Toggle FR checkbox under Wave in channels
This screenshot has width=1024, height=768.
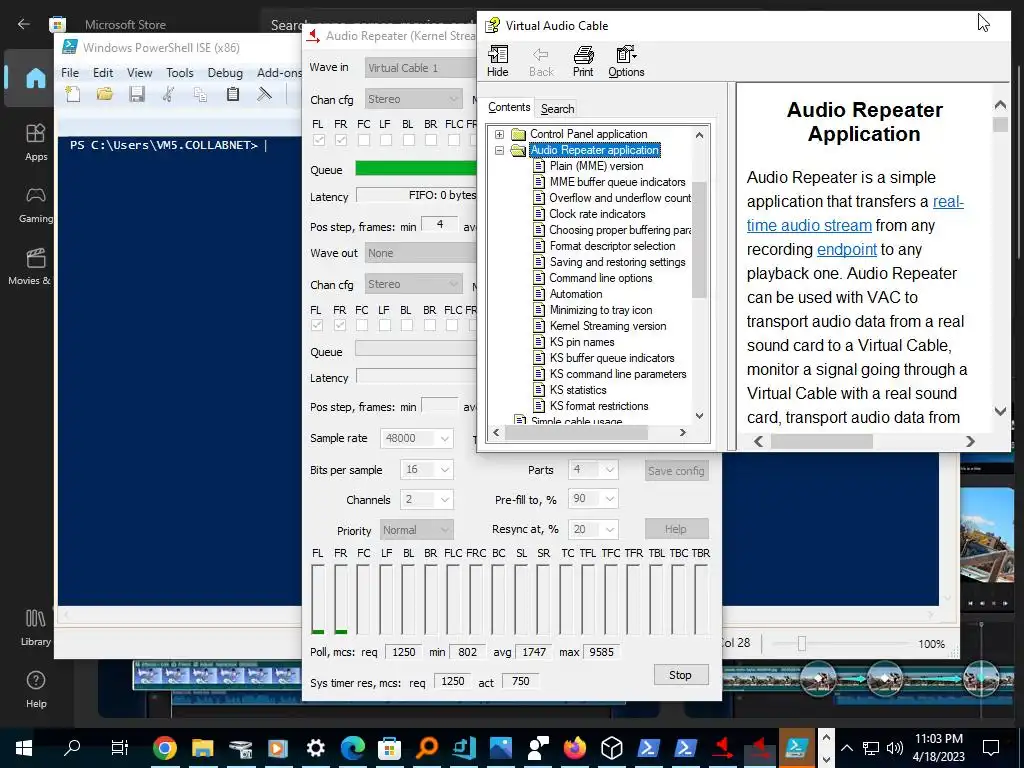click(341, 140)
